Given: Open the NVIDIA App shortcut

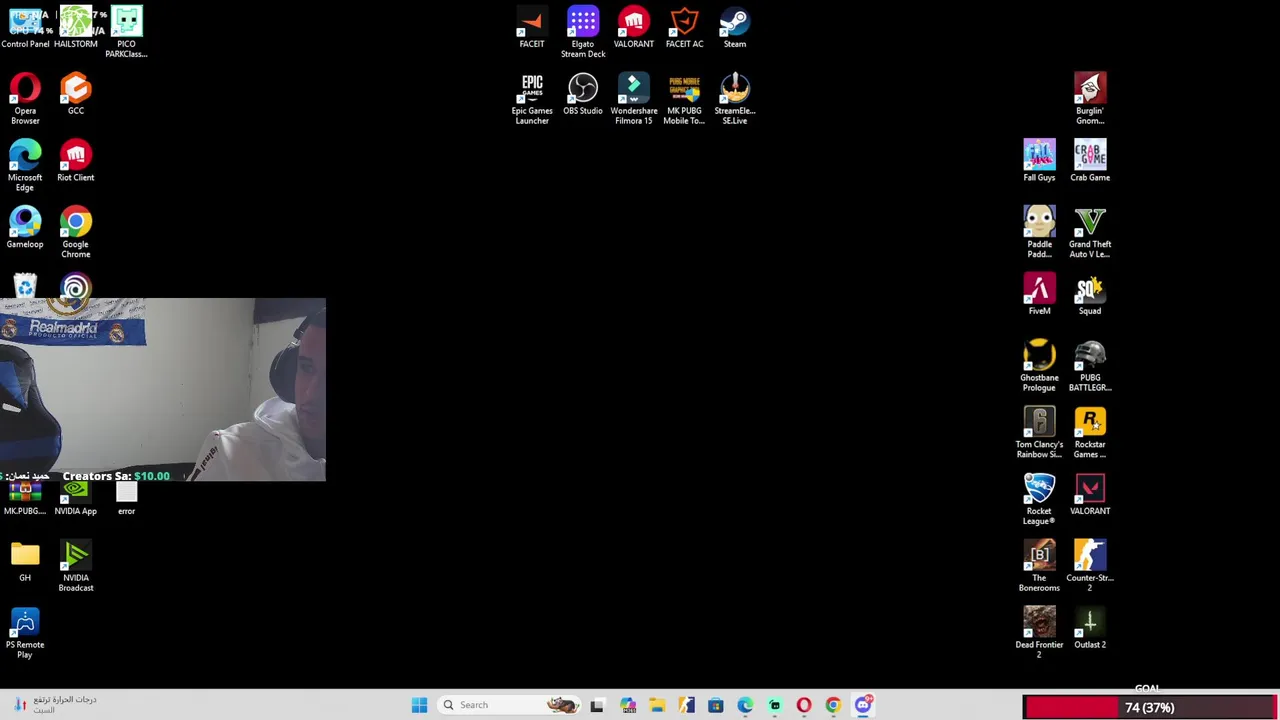Looking at the screenshot, I should tap(76, 499).
